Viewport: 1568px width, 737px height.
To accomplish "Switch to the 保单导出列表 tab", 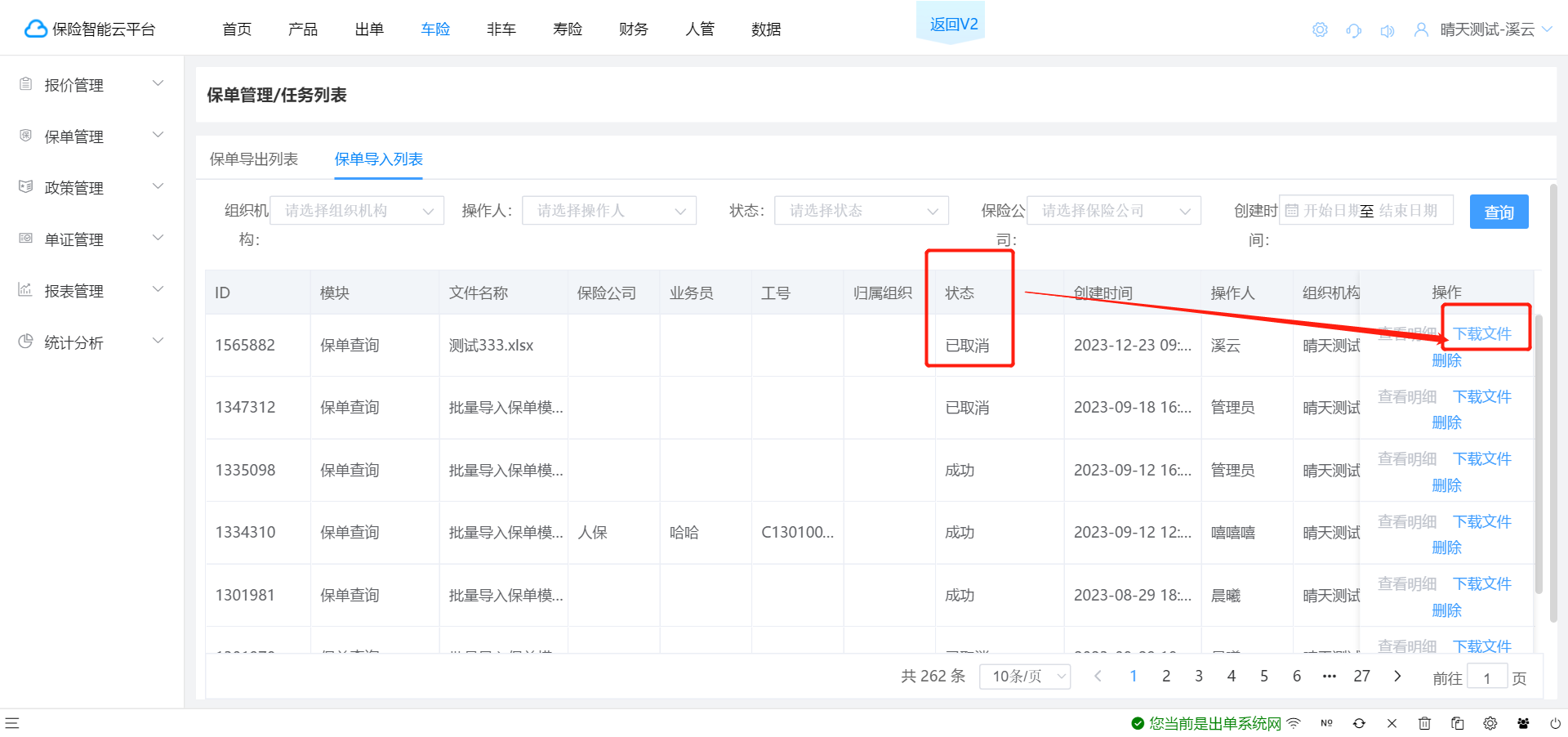I will coord(254,159).
